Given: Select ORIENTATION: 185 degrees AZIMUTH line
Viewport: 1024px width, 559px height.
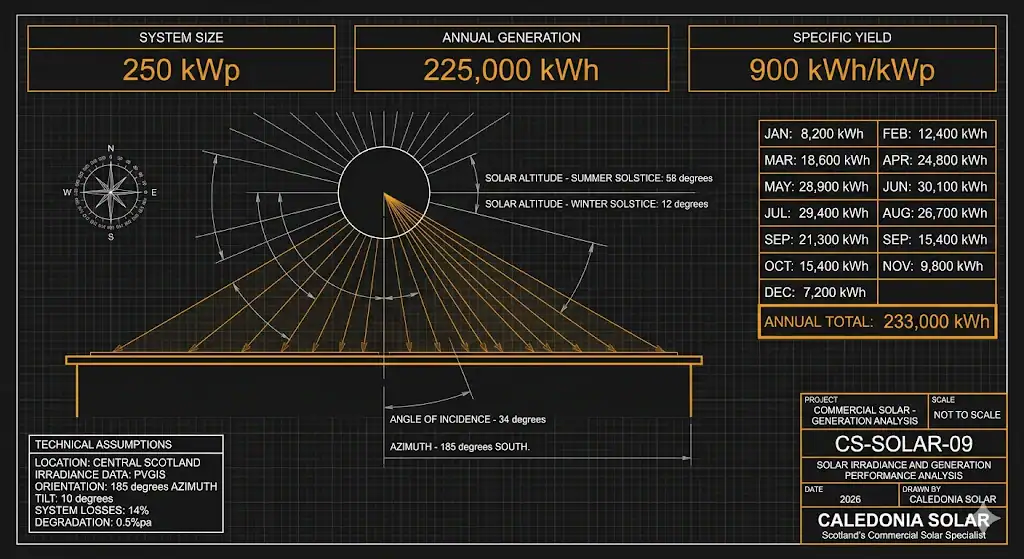Looking at the screenshot, I should click(126, 487).
